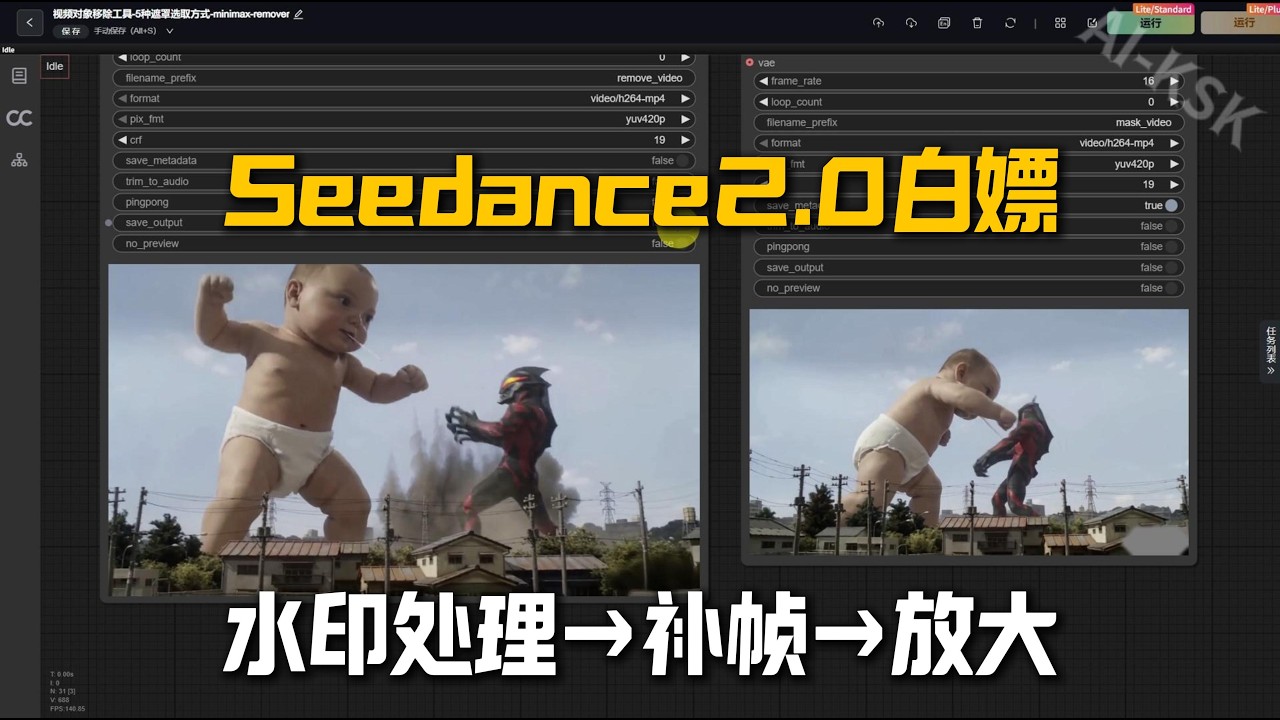Toggle save_output in right node
The width and height of the screenshot is (1280, 720).
pyautogui.click(x=1171, y=267)
